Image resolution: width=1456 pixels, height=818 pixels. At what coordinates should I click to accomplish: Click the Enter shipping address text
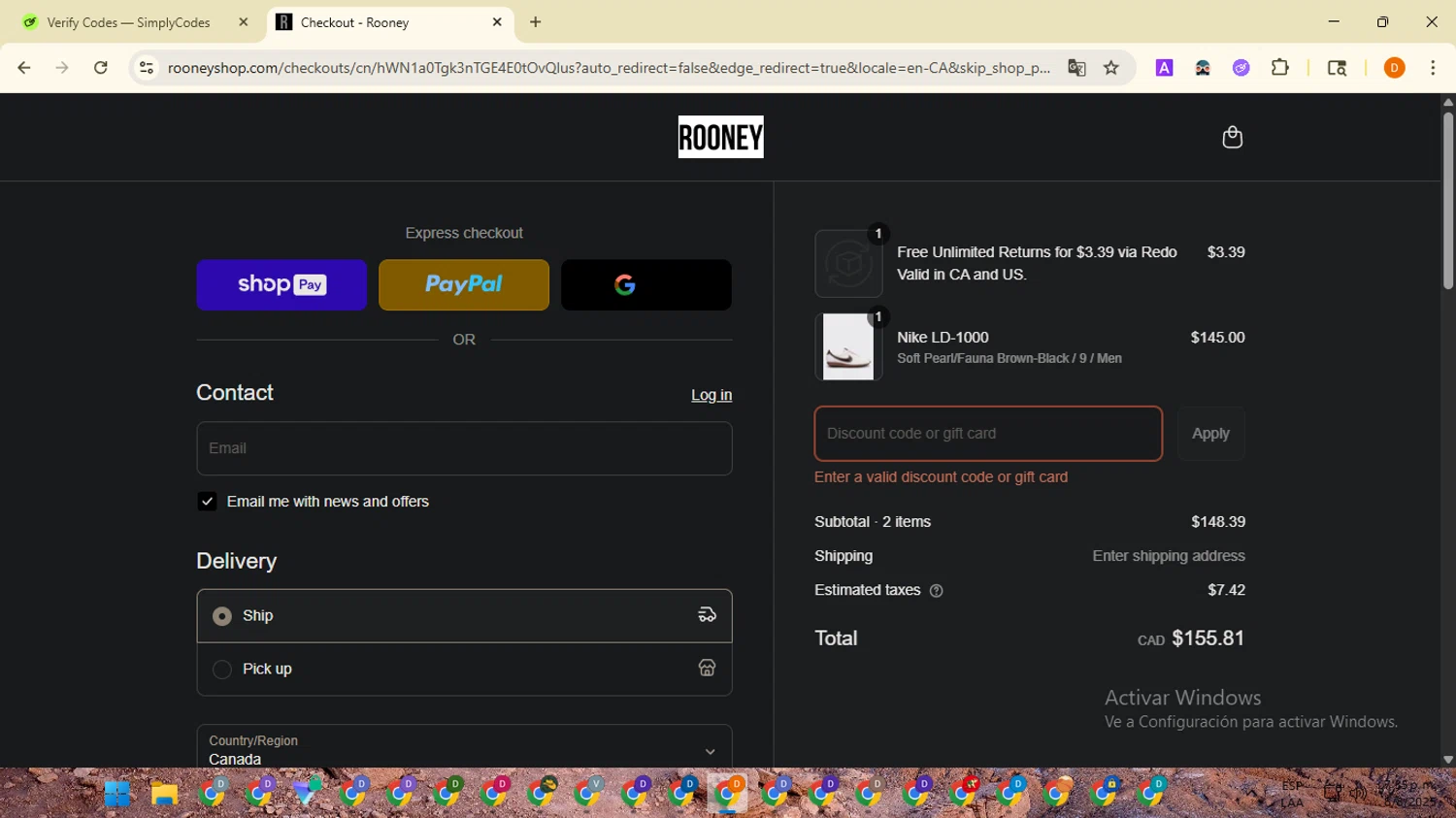(1169, 556)
